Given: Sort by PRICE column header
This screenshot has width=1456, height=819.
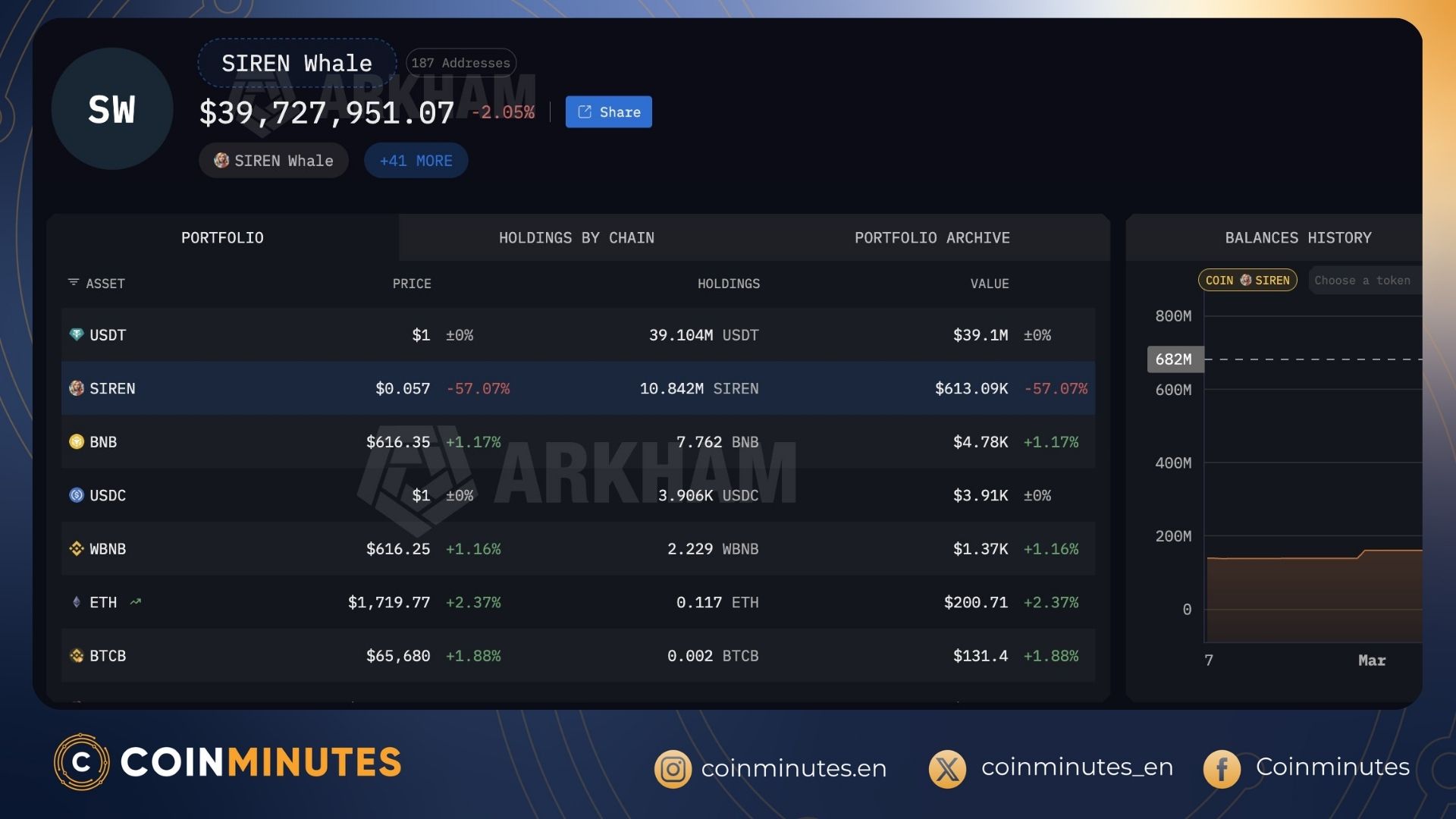Looking at the screenshot, I should (412, 284).
